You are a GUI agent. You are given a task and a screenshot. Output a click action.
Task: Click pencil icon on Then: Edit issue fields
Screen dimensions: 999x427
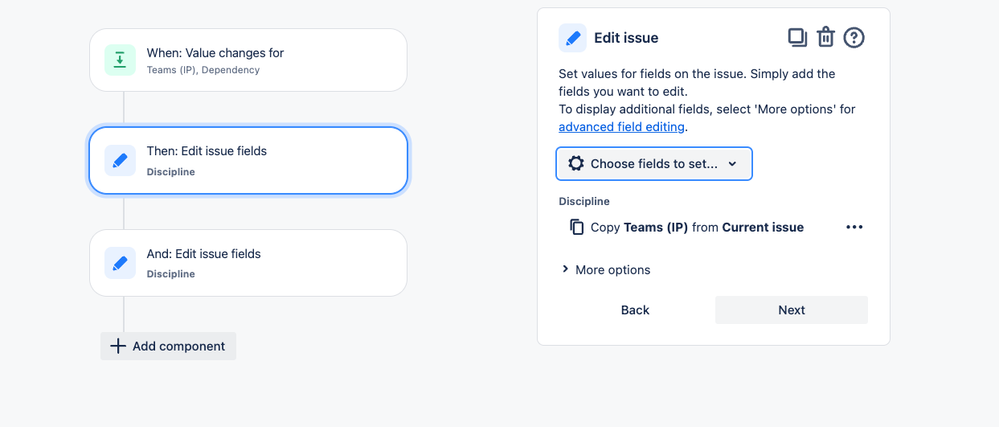coord(120,160)
